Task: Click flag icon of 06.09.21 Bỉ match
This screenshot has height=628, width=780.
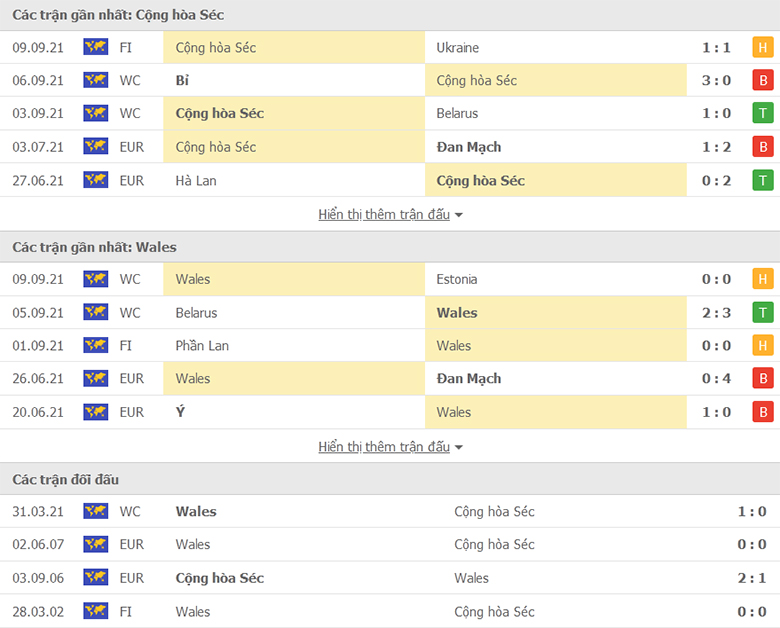Action: pos(95,80)
